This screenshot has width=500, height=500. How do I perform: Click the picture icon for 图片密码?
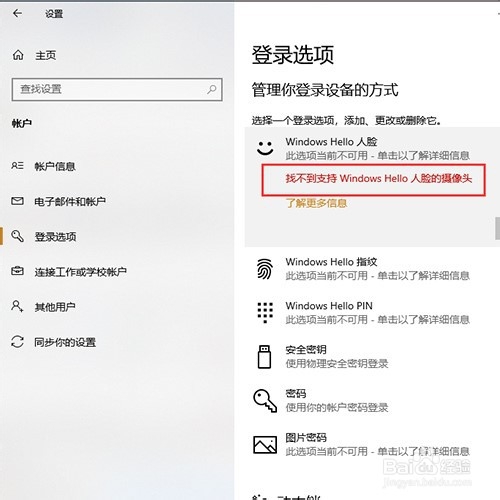coord(265,445)
